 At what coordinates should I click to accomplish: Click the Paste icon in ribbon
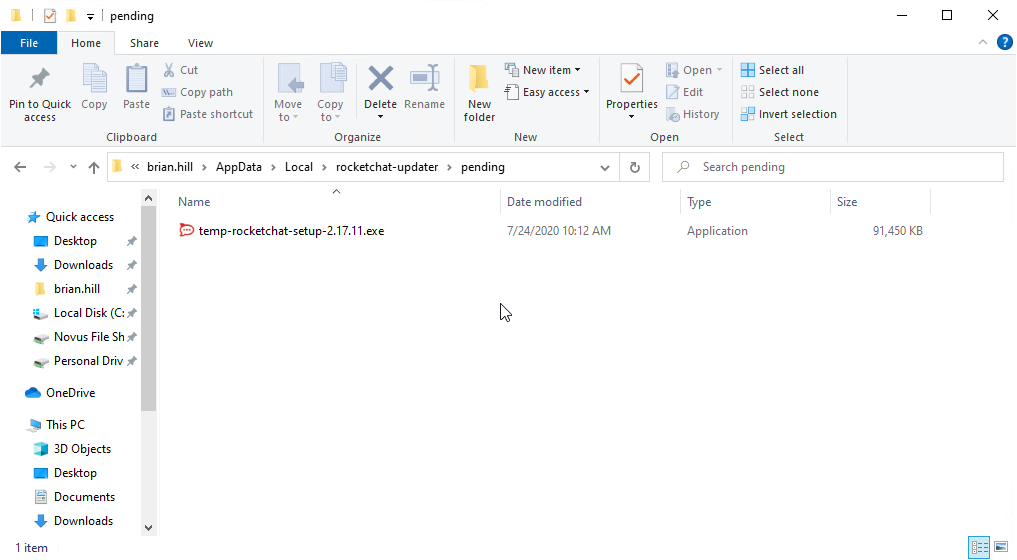pyautogui.click(x=136, y=80)
